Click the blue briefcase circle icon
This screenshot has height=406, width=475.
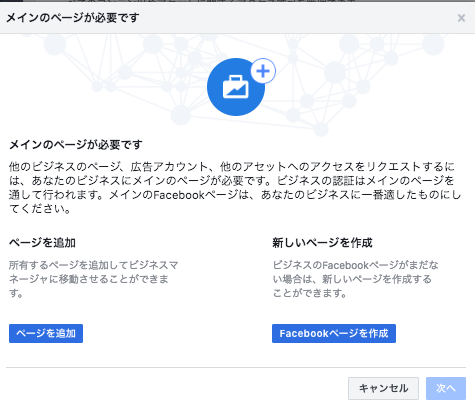[x=236, y=87]
